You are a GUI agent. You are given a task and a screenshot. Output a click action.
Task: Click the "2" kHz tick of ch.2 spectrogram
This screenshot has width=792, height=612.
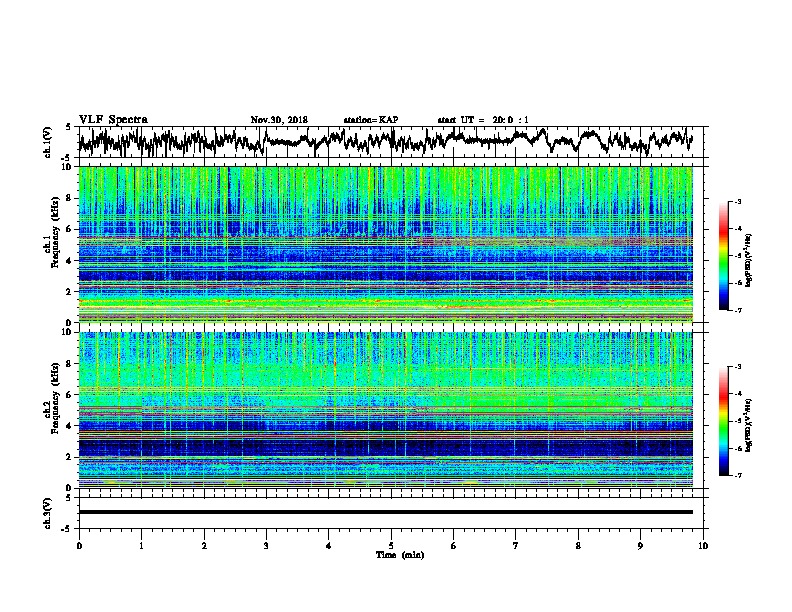(x=71, y=457)
